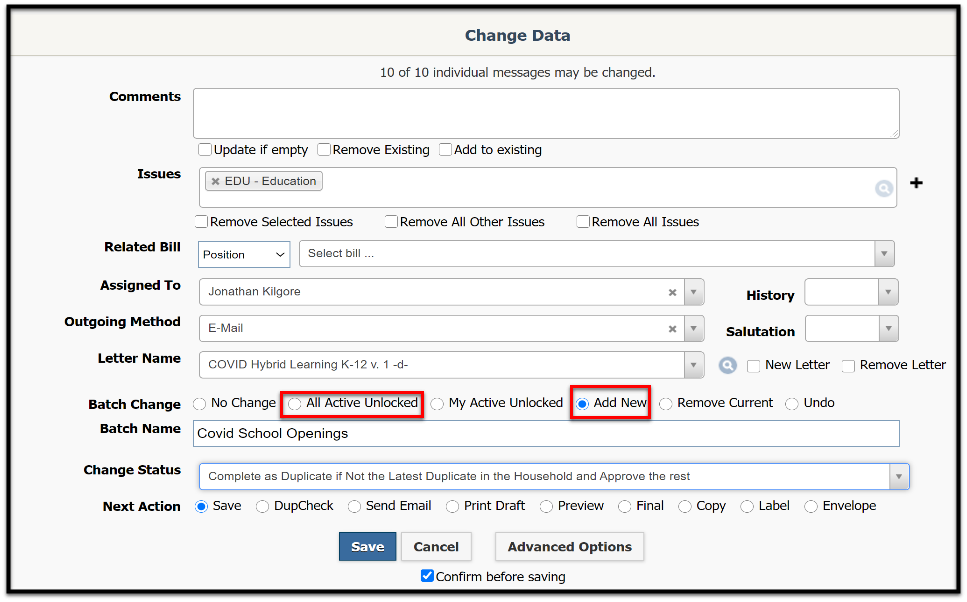This screenshot has height=602, width=967.
Task: Open the Change Status dropdown
Action: (x=899, y=477)
